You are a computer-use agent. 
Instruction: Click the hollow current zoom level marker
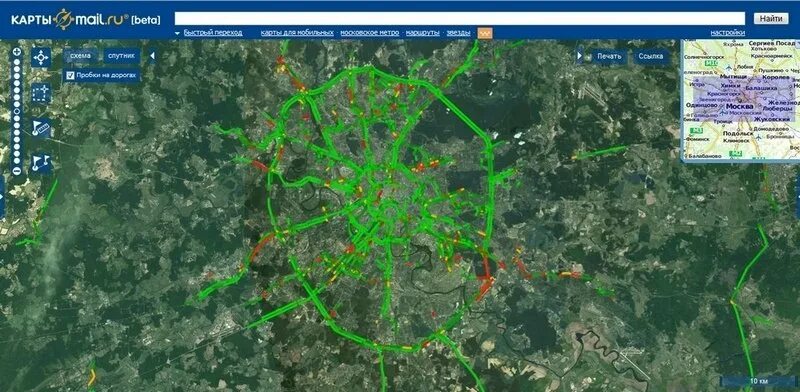17,111
